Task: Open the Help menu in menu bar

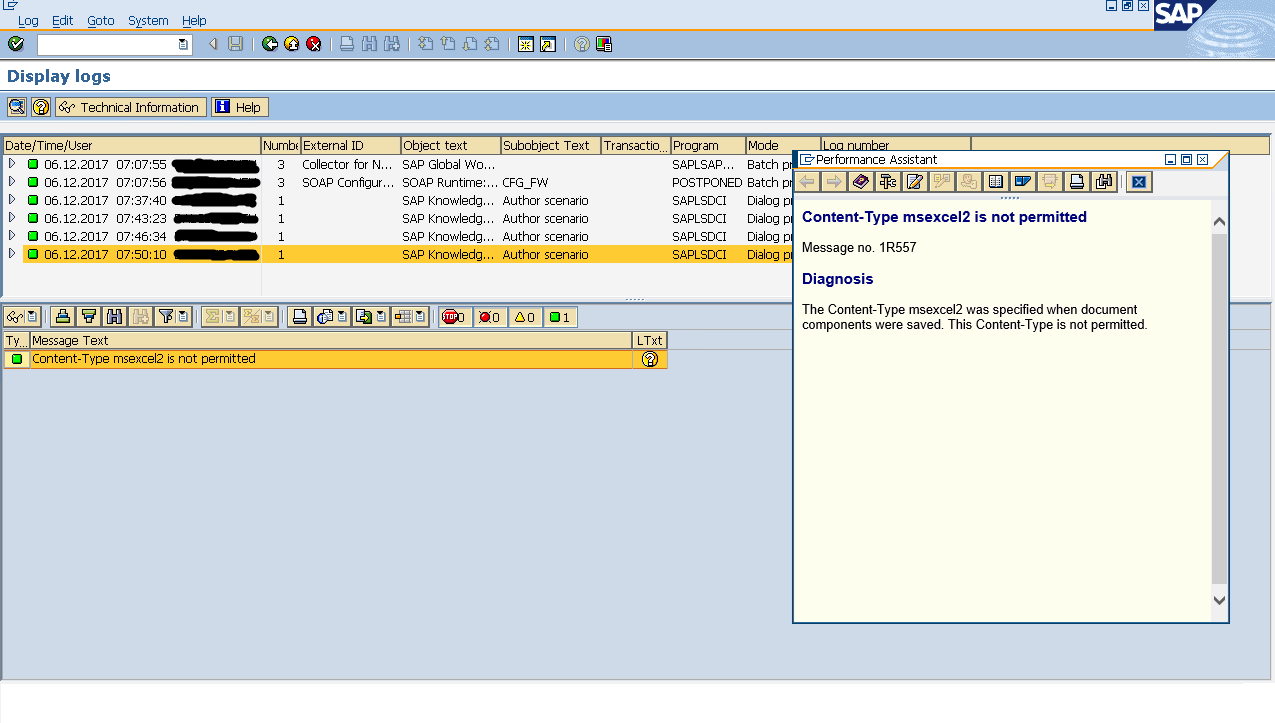Action: 194,20
